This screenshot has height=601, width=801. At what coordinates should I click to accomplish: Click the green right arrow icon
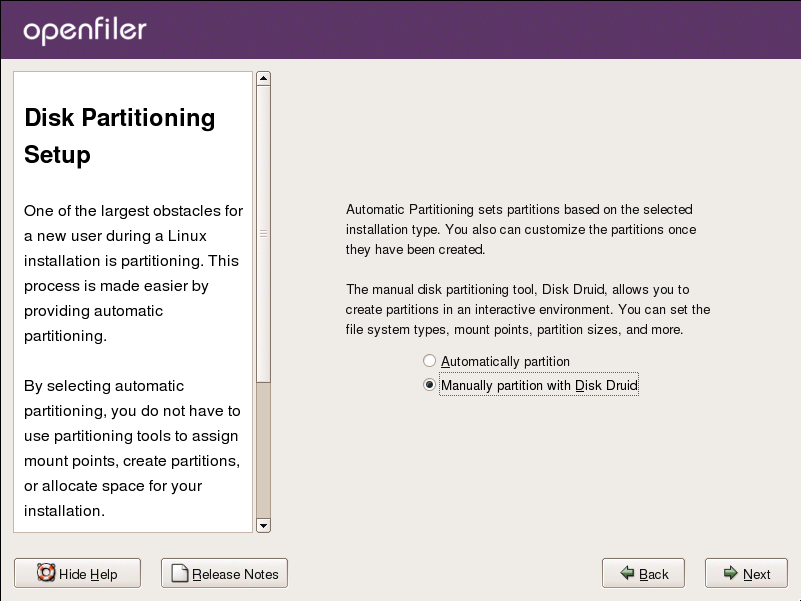(x=731, y=573)
